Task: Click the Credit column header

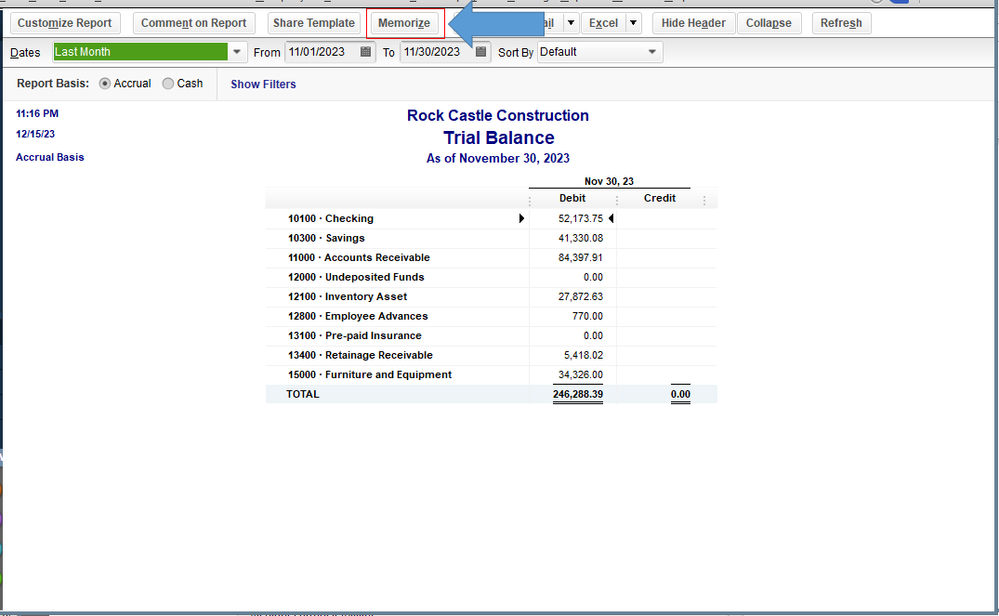Action: tap(659, 198)
